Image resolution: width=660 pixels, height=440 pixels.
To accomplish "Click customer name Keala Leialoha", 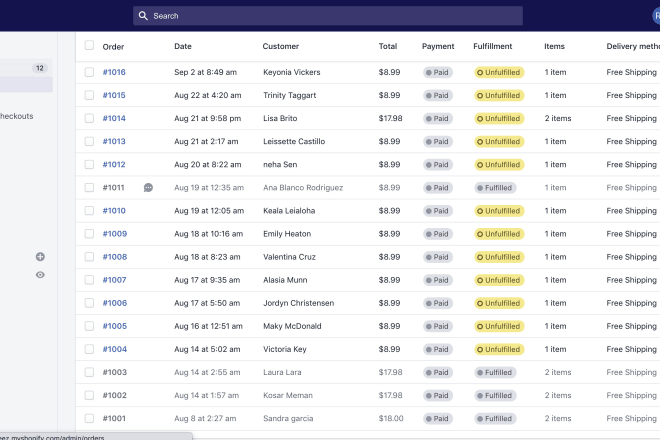I will coord(289,211).
